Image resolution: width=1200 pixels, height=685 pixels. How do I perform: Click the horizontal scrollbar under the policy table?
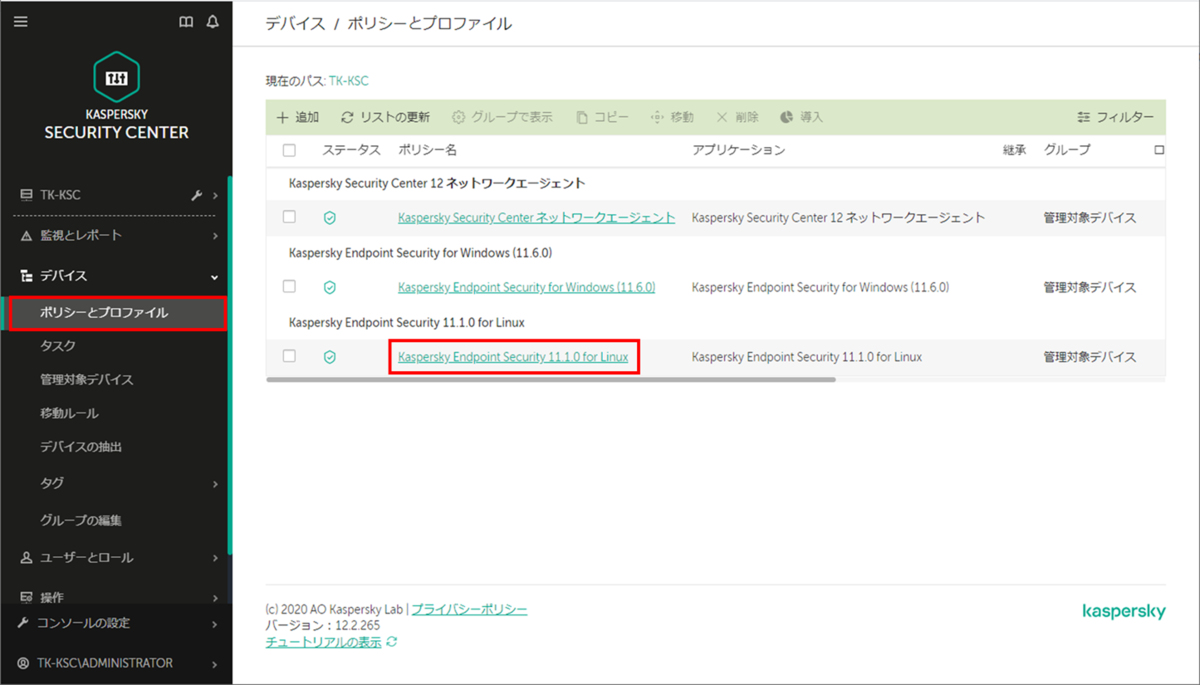(x=551, y=379)
